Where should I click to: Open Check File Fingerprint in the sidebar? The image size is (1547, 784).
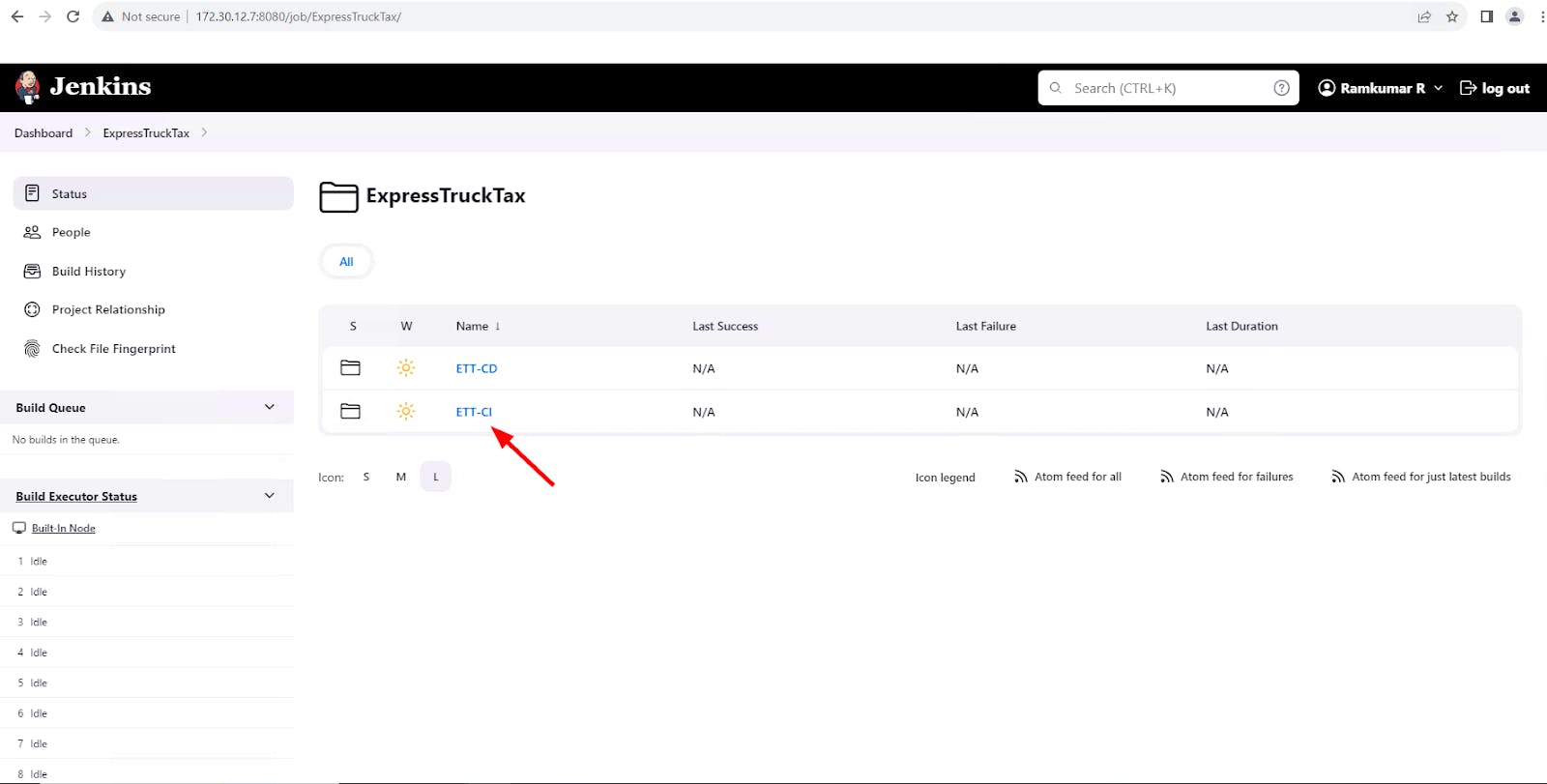tap(153, 349)
